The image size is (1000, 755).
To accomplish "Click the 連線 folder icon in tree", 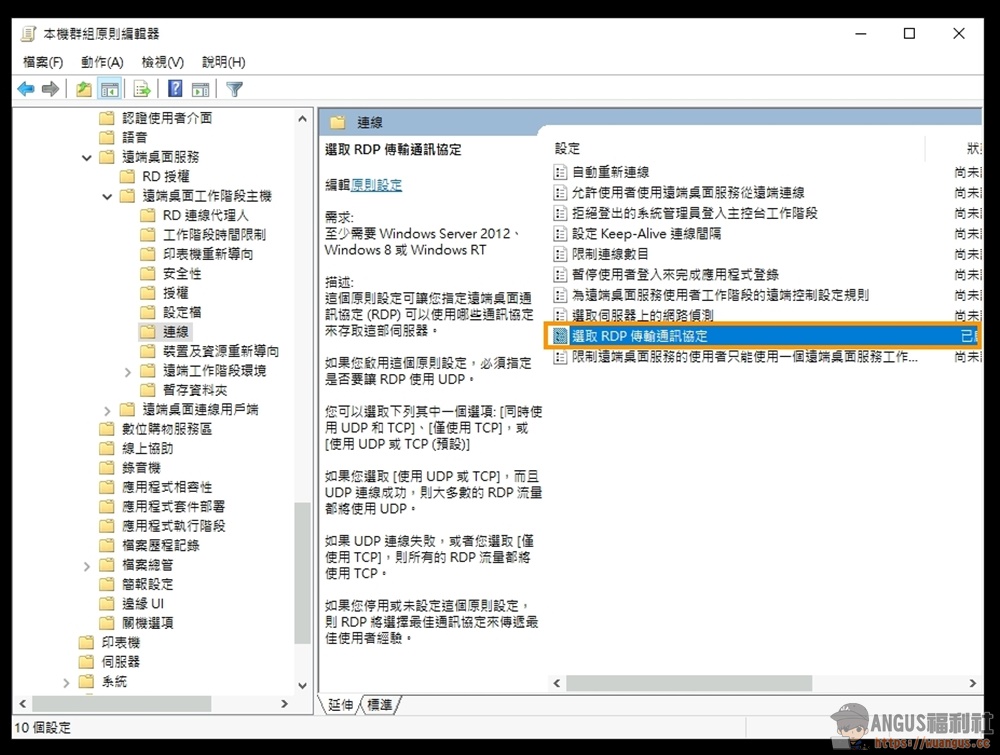I will (148, 332).
